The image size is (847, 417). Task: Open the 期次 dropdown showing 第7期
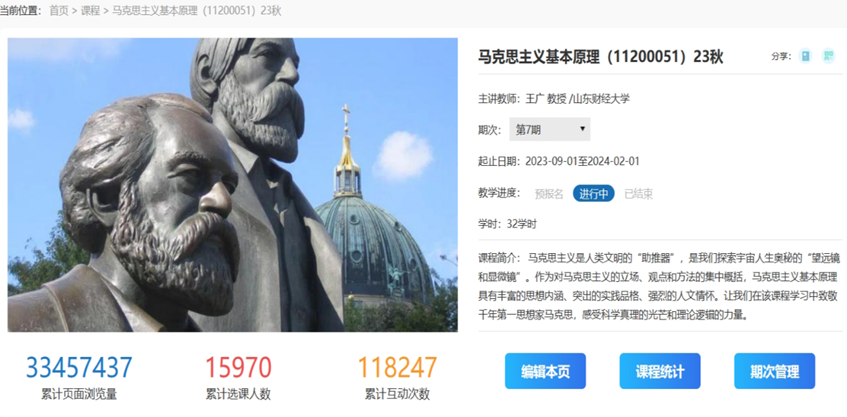coord(549,130)
